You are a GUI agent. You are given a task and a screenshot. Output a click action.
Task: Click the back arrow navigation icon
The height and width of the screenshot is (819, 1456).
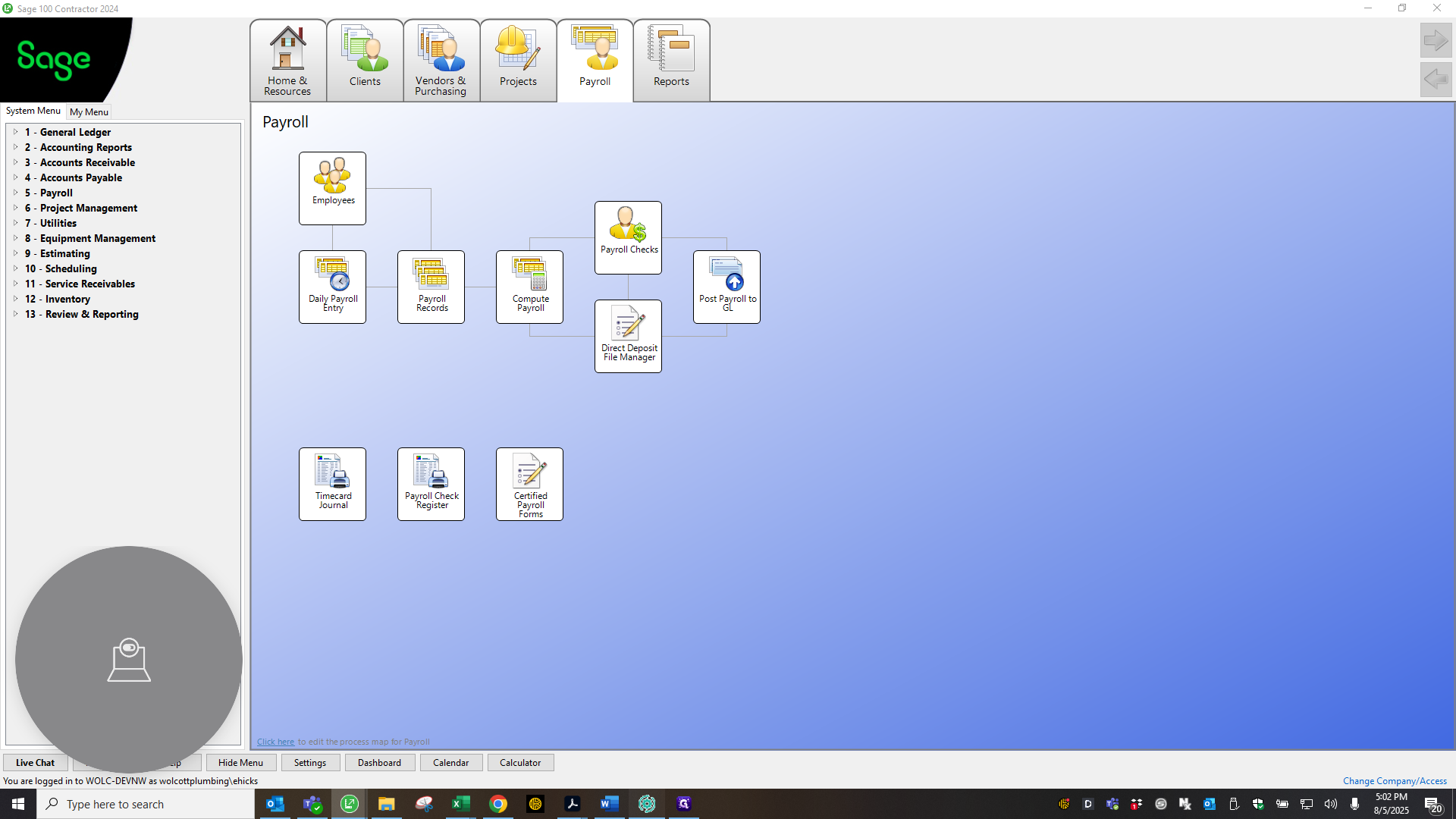(1436, 79)
